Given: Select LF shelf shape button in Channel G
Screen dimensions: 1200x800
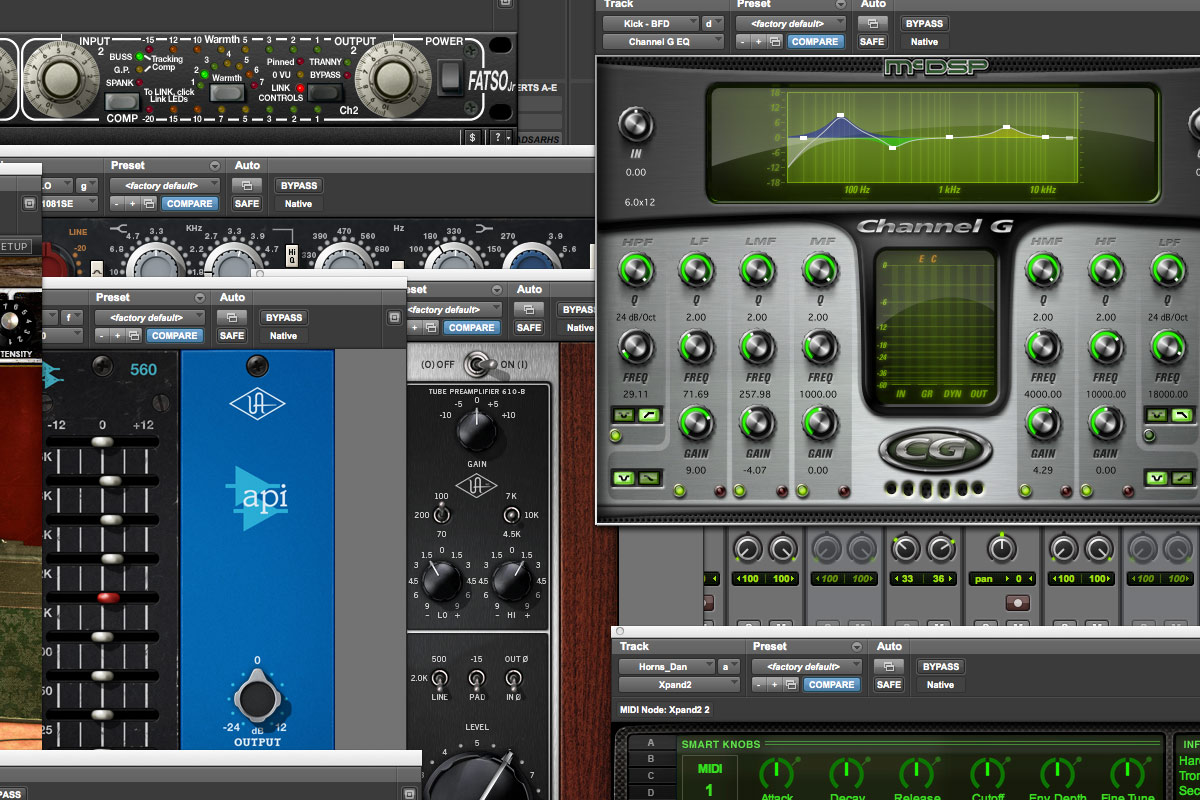Looking at the screenshot, I should pyautogui.click(x=647, y=478).
